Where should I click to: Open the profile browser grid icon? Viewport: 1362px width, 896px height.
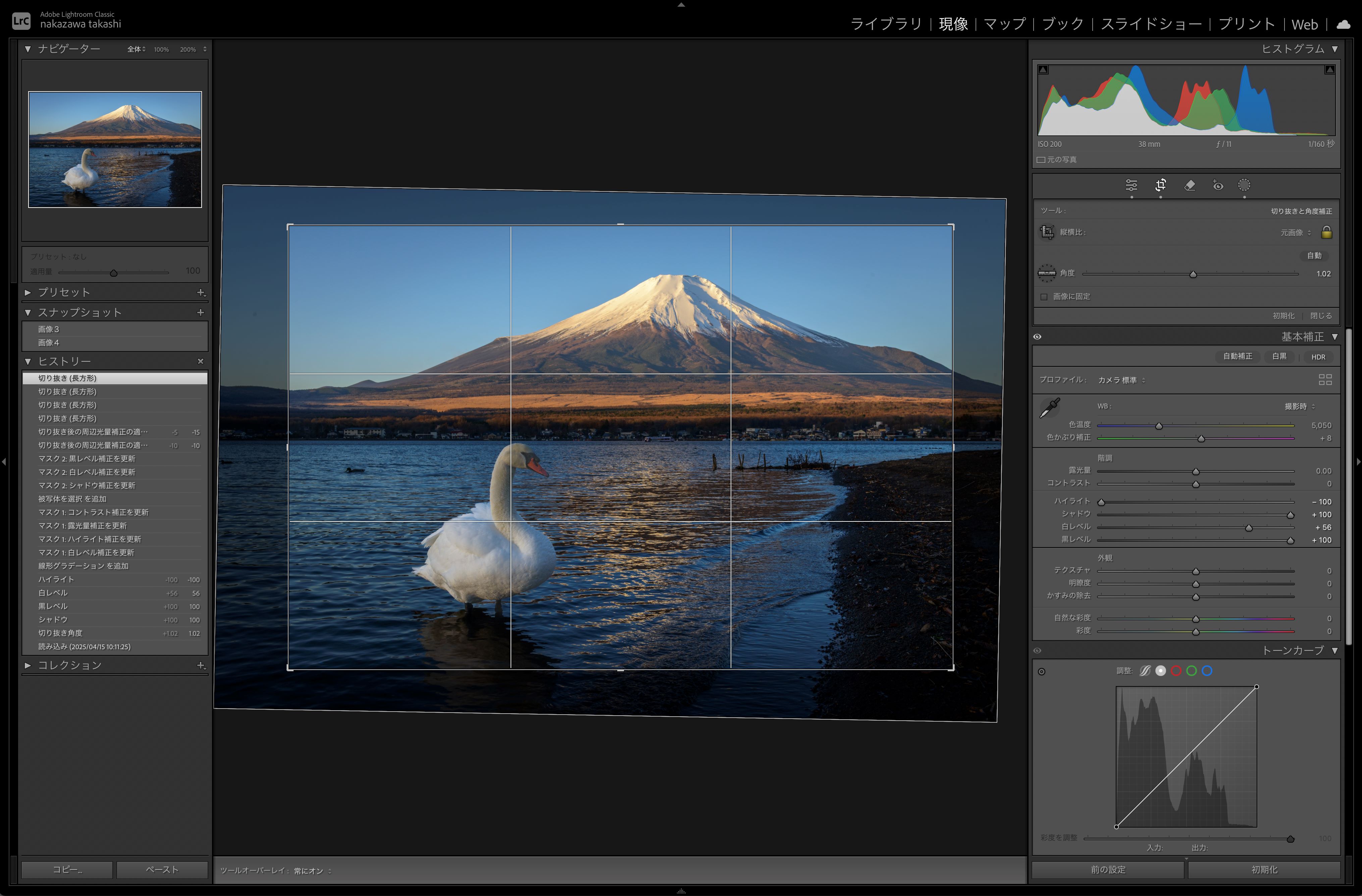tap(1325, 379)
